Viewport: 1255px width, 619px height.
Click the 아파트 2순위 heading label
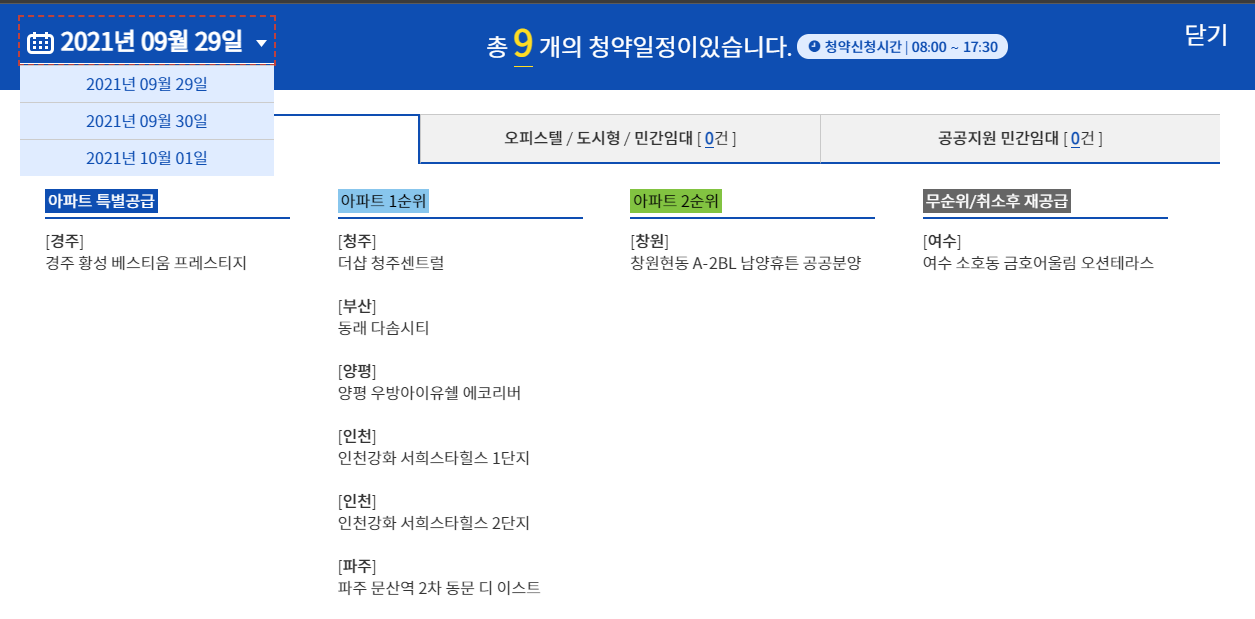[676, 201]
